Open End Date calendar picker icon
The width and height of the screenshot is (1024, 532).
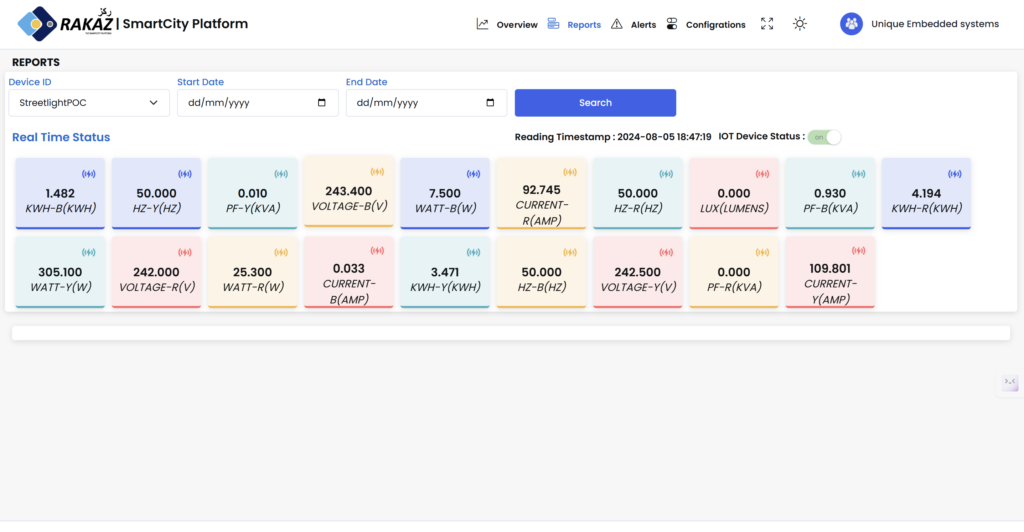490,102
